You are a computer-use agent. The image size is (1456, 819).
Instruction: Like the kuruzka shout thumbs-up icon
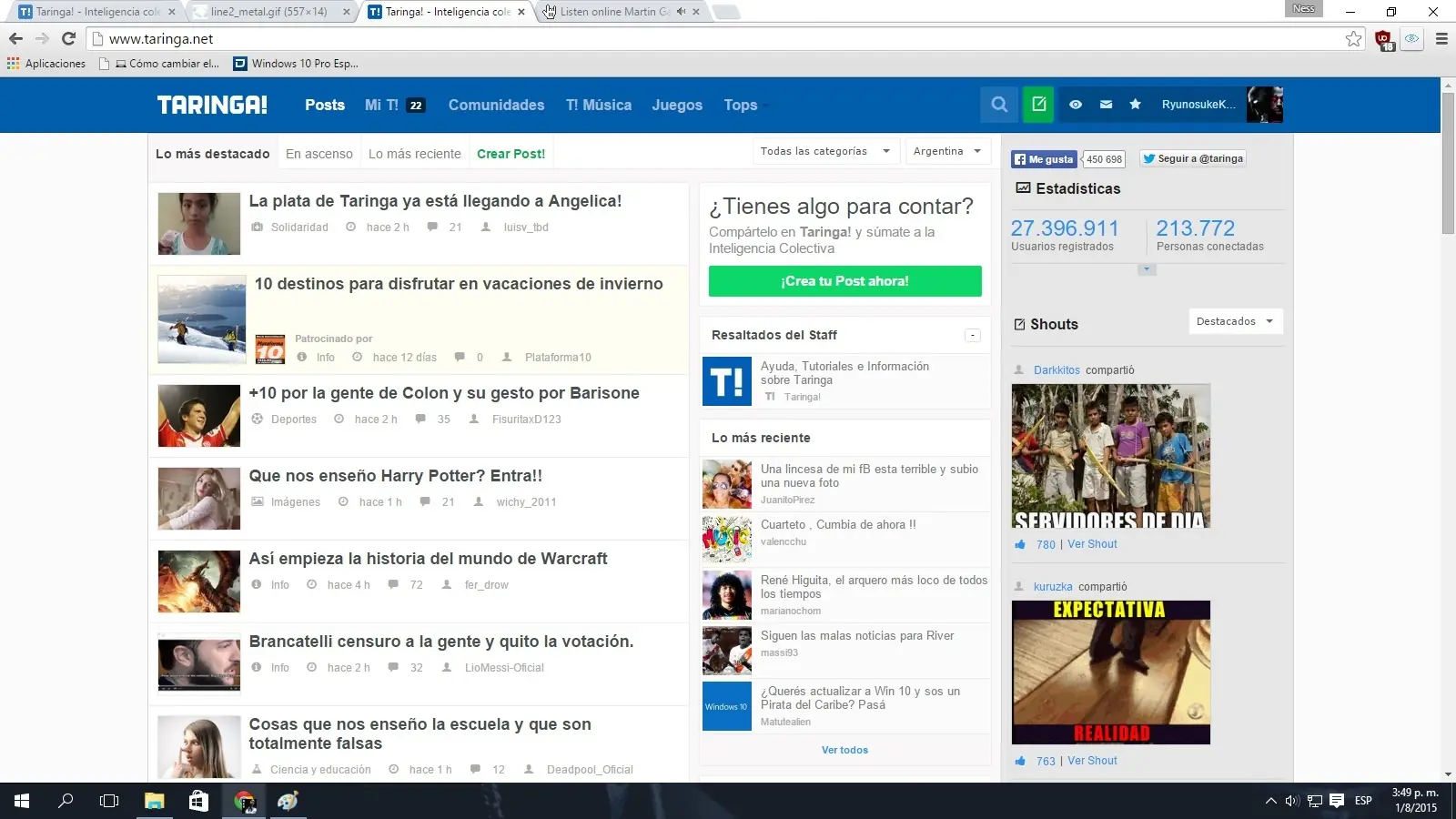click(x=1020, y=761)
